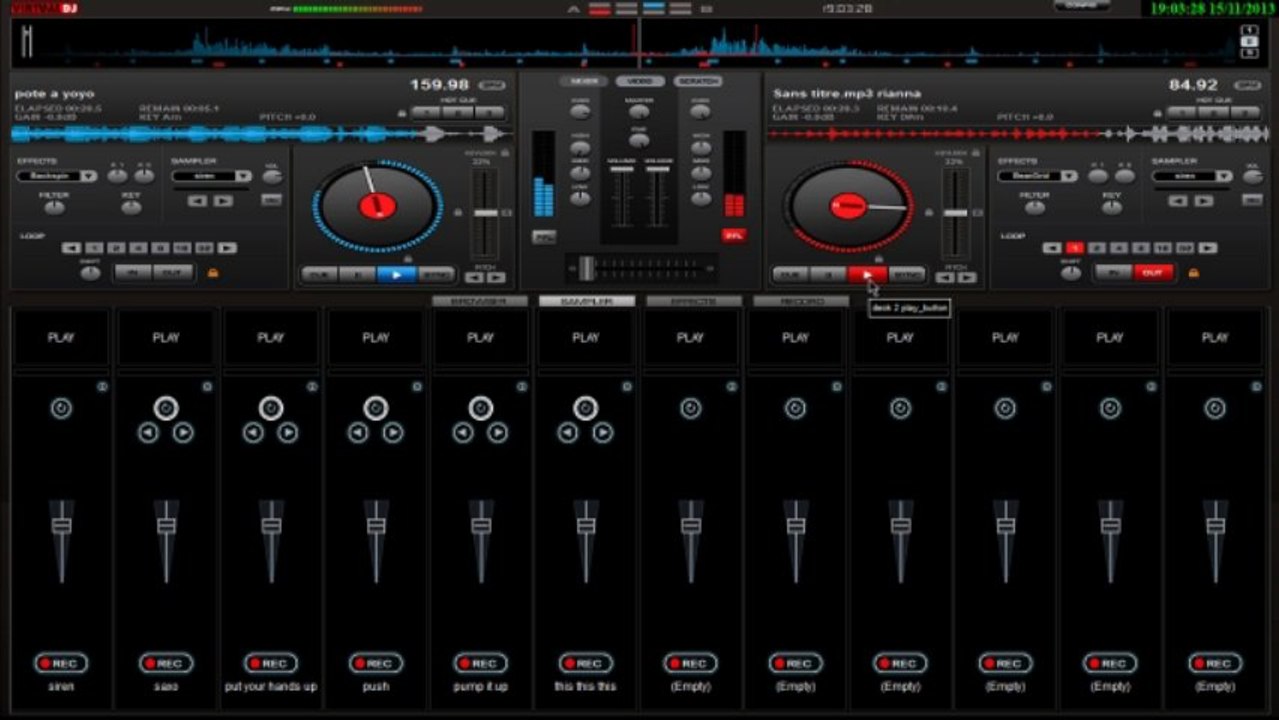Select the MIXER center panel tab
The height and width of the screenshot is (720, 1279).
[583, 81]
